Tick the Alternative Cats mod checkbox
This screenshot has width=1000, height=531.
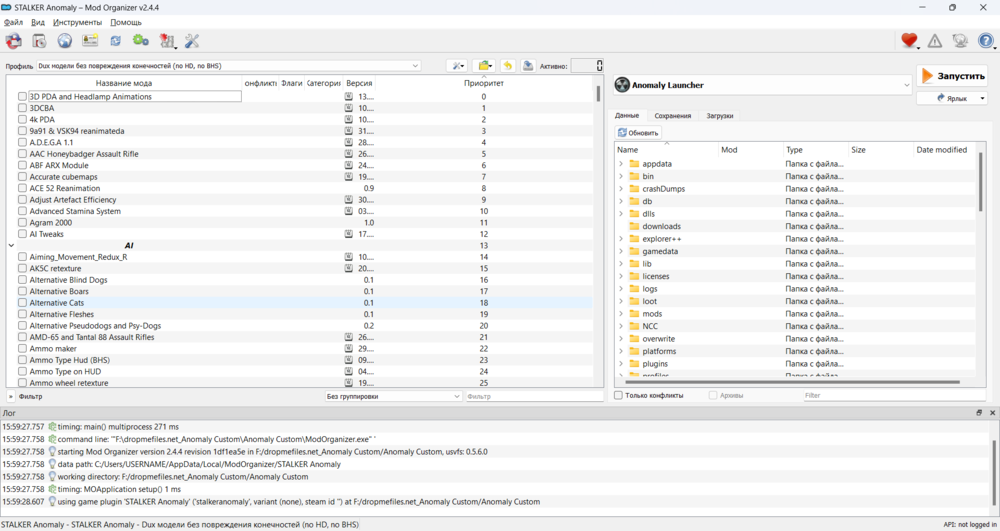(23, 303)
